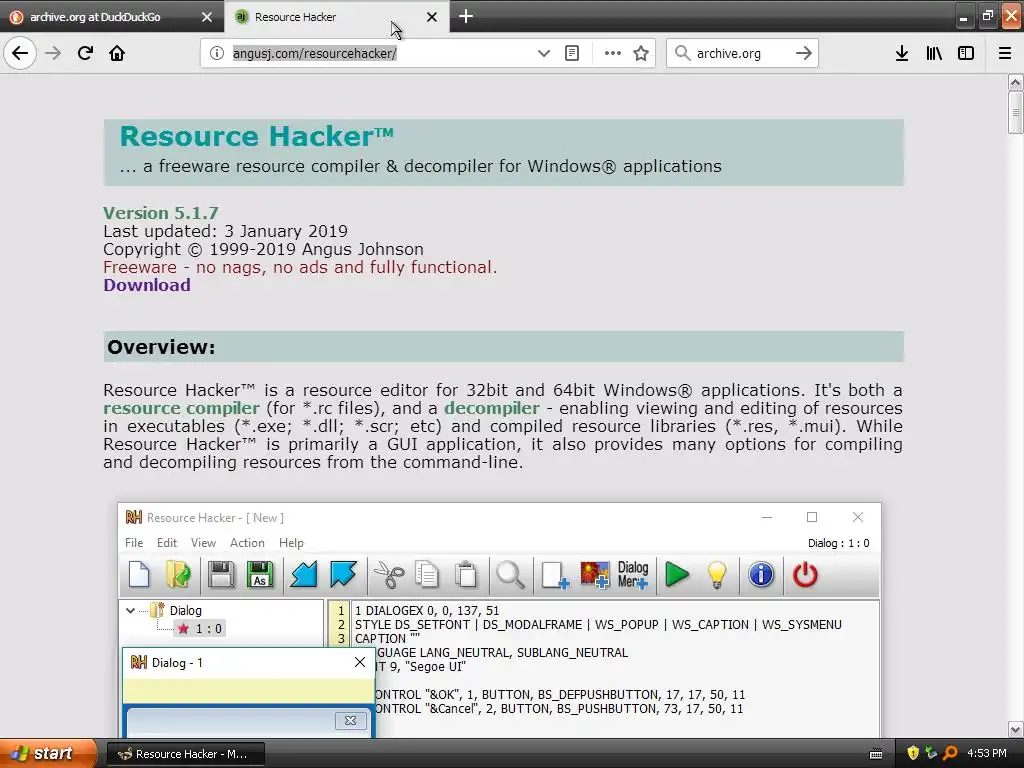Click the magnifier Find icon in screenshot
Screen dimensions: 1024x768
coord(510,575)
